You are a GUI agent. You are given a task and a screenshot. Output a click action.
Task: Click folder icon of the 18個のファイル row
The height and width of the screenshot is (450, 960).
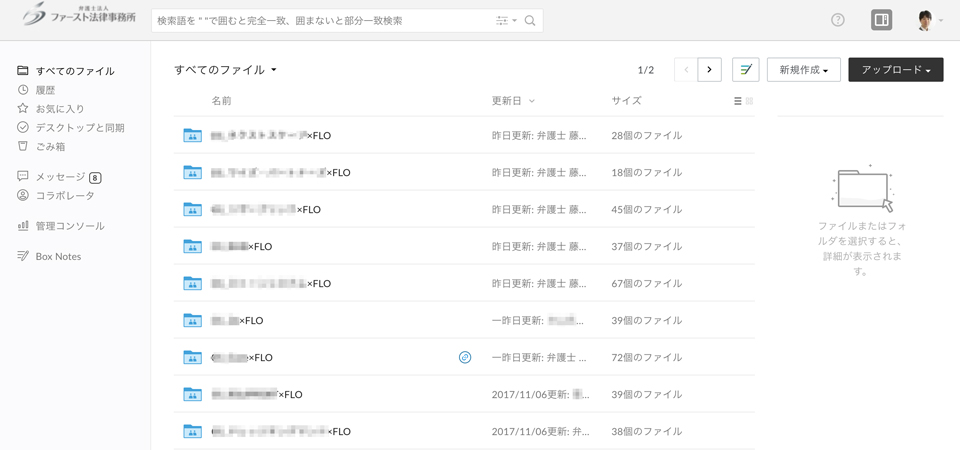[x=192, y=173]
